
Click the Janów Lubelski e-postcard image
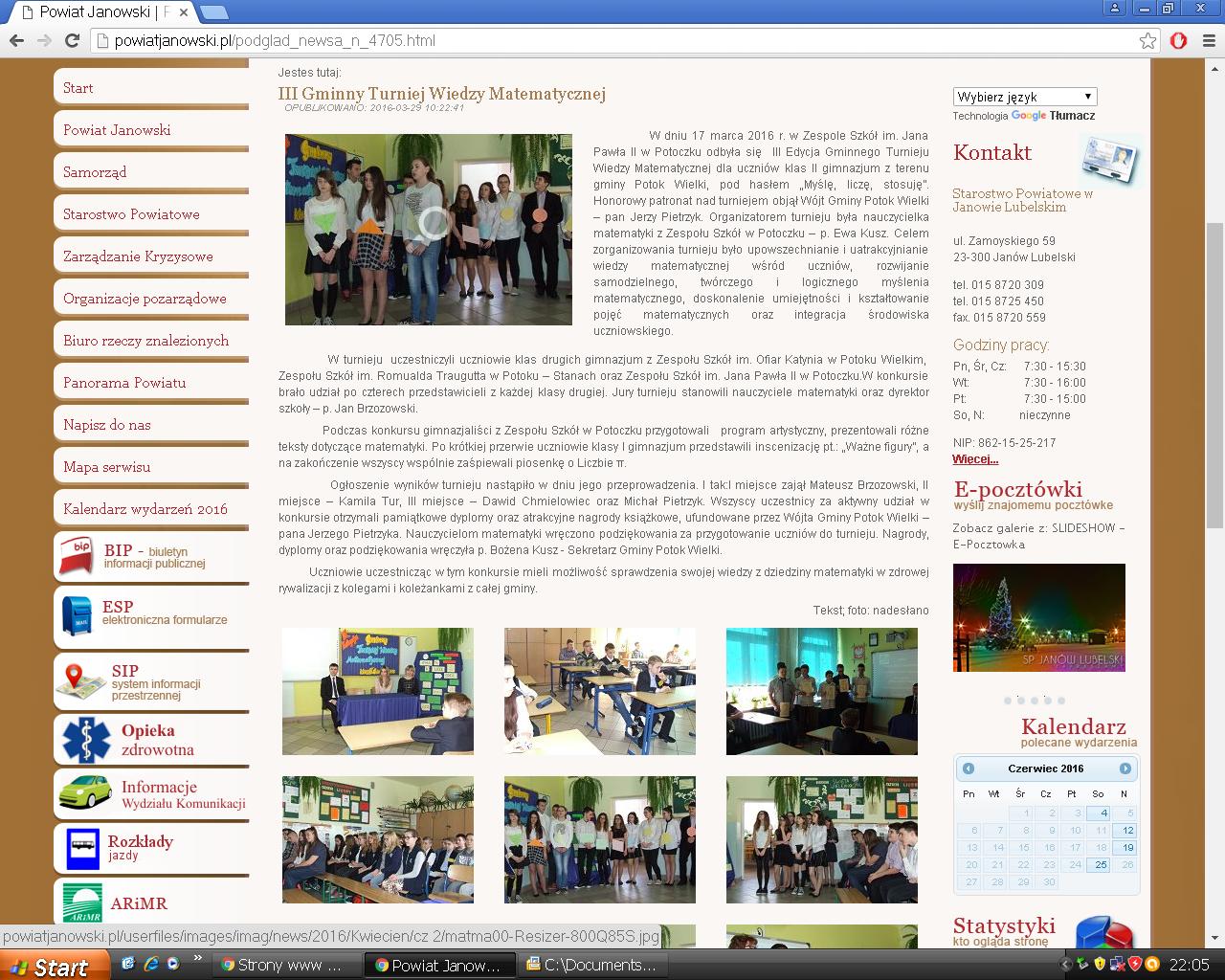(x=1038, y=617)
